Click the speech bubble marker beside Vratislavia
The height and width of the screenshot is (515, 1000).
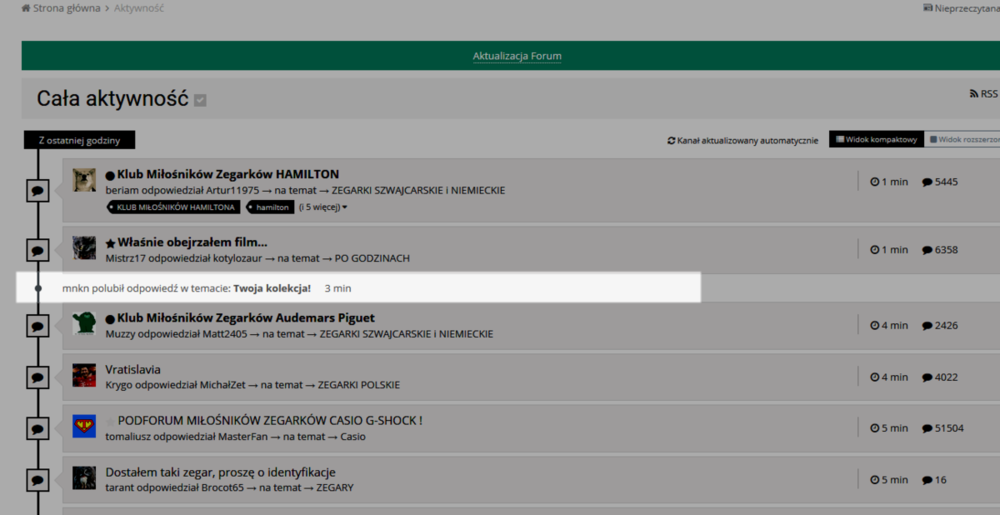pos(37,377)
